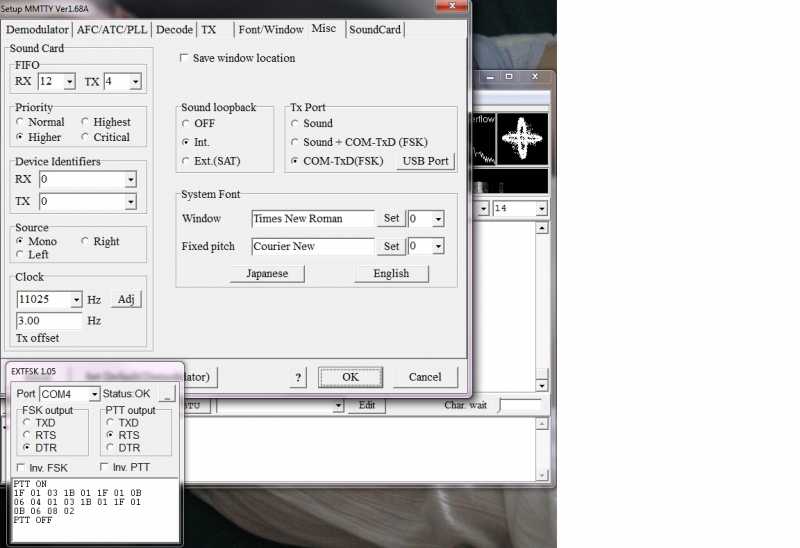800x548 pixels.
Task: Open Device Identifiers RX dropdown
Action: 131,179
